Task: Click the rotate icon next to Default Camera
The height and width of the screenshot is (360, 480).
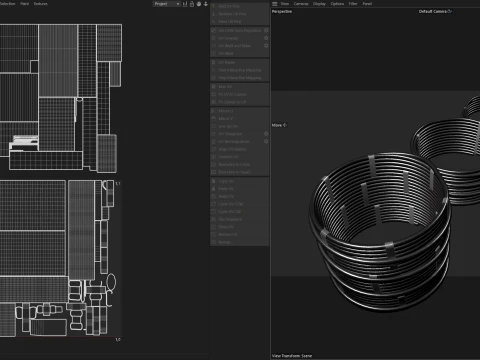Action: tap(450, 11)
